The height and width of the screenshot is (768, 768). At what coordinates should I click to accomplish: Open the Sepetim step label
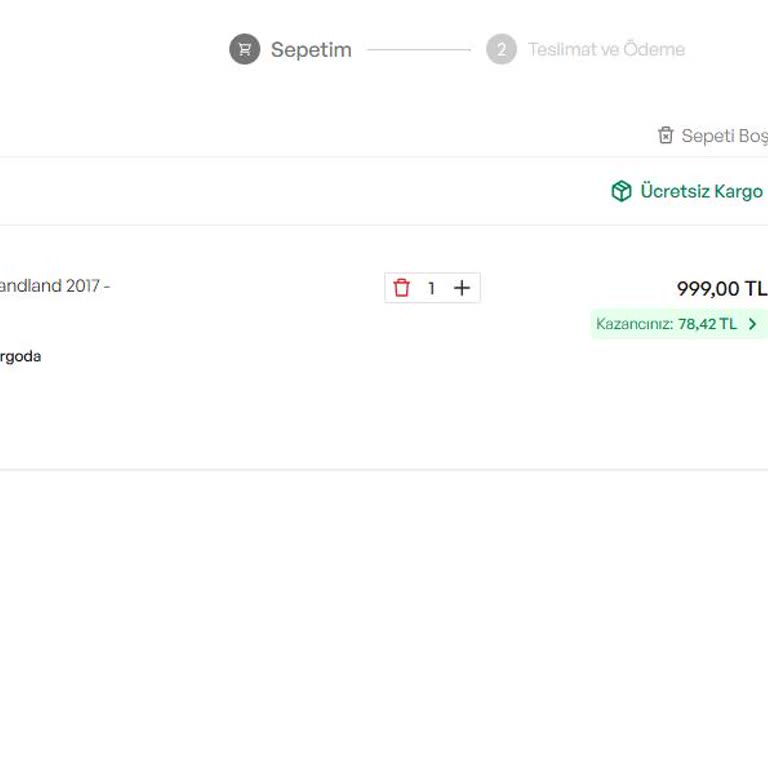(311, 50)
